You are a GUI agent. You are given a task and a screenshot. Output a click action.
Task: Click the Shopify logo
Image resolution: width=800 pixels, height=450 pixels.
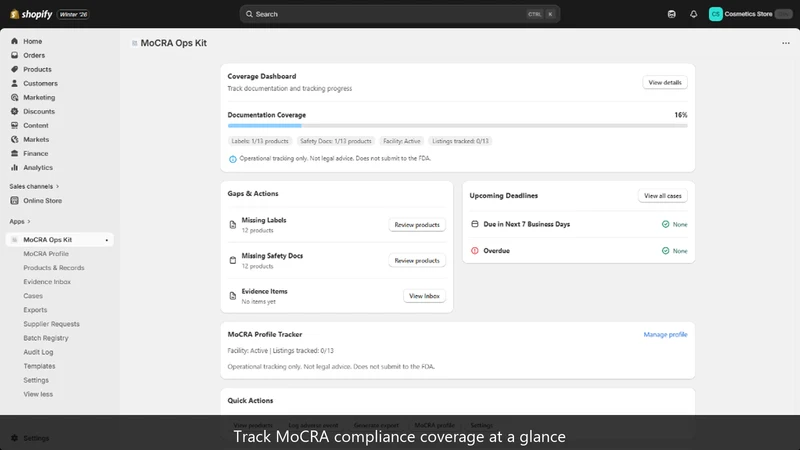point(31,14)
